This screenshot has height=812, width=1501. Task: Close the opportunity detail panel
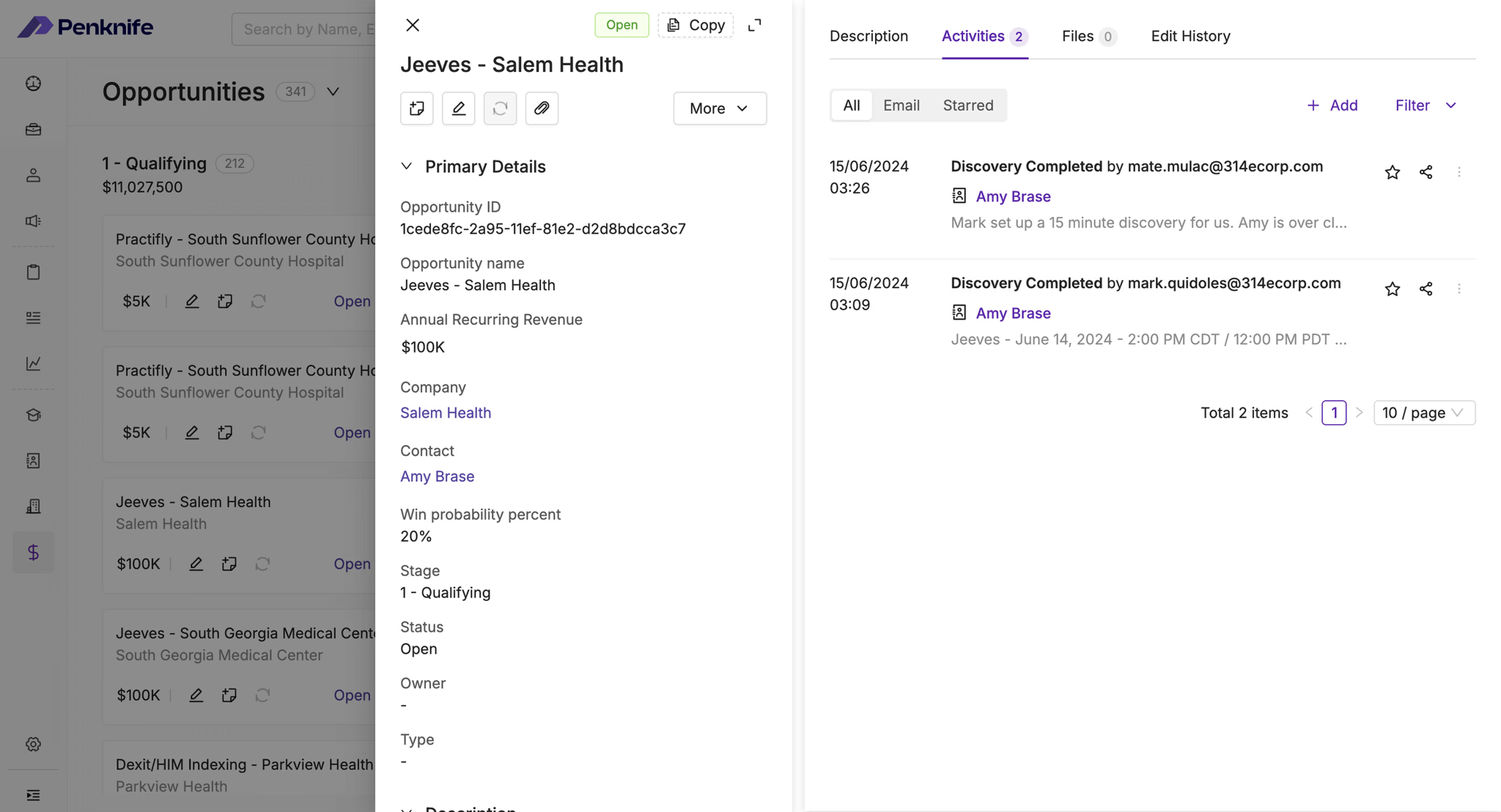click(413, 25)
